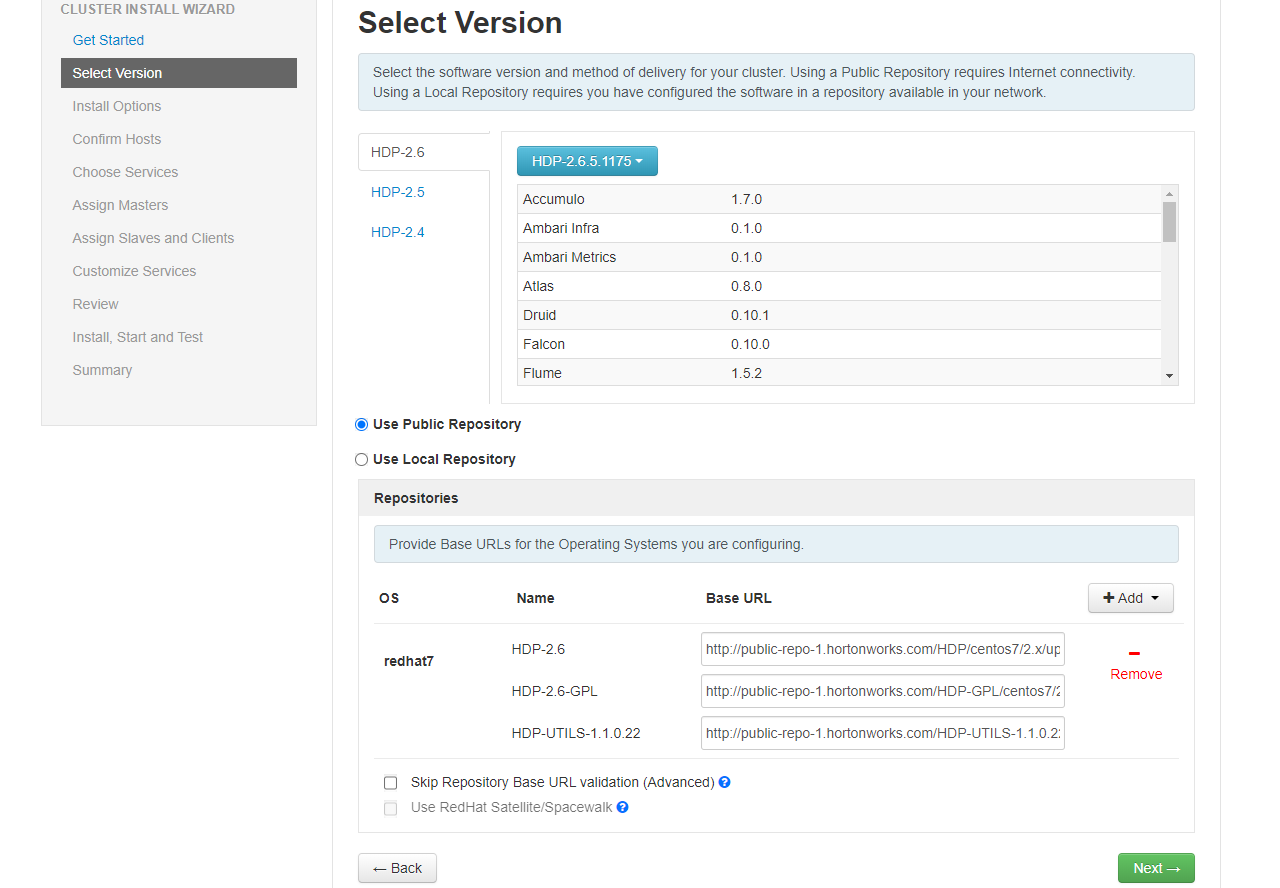This screenshot has height=888, width=1280.
Task: Select Use Public Repository radio option
Action: click(362, 424)
